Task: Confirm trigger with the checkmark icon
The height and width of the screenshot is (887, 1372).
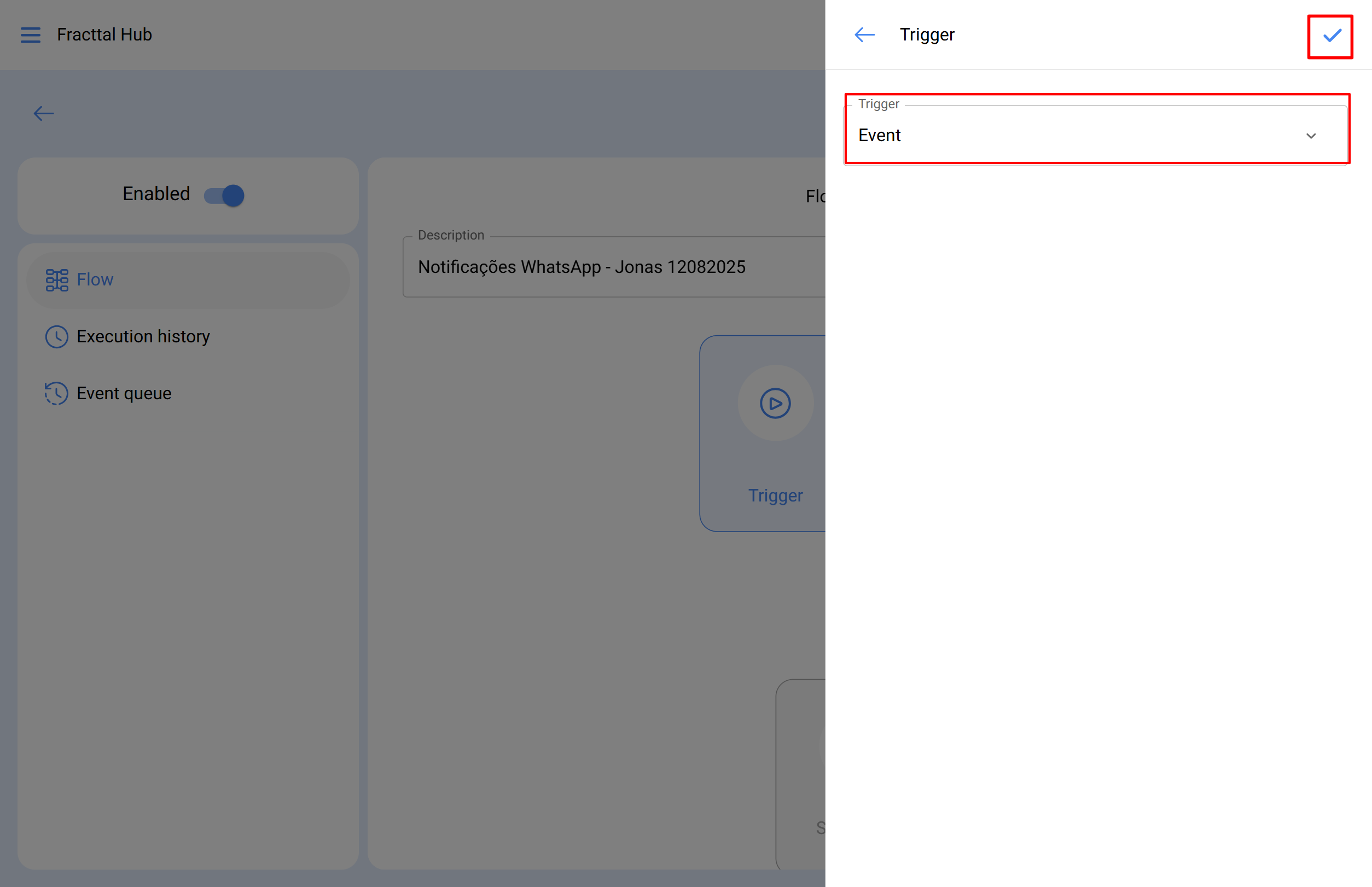Action: click(x=1331, y=36)
